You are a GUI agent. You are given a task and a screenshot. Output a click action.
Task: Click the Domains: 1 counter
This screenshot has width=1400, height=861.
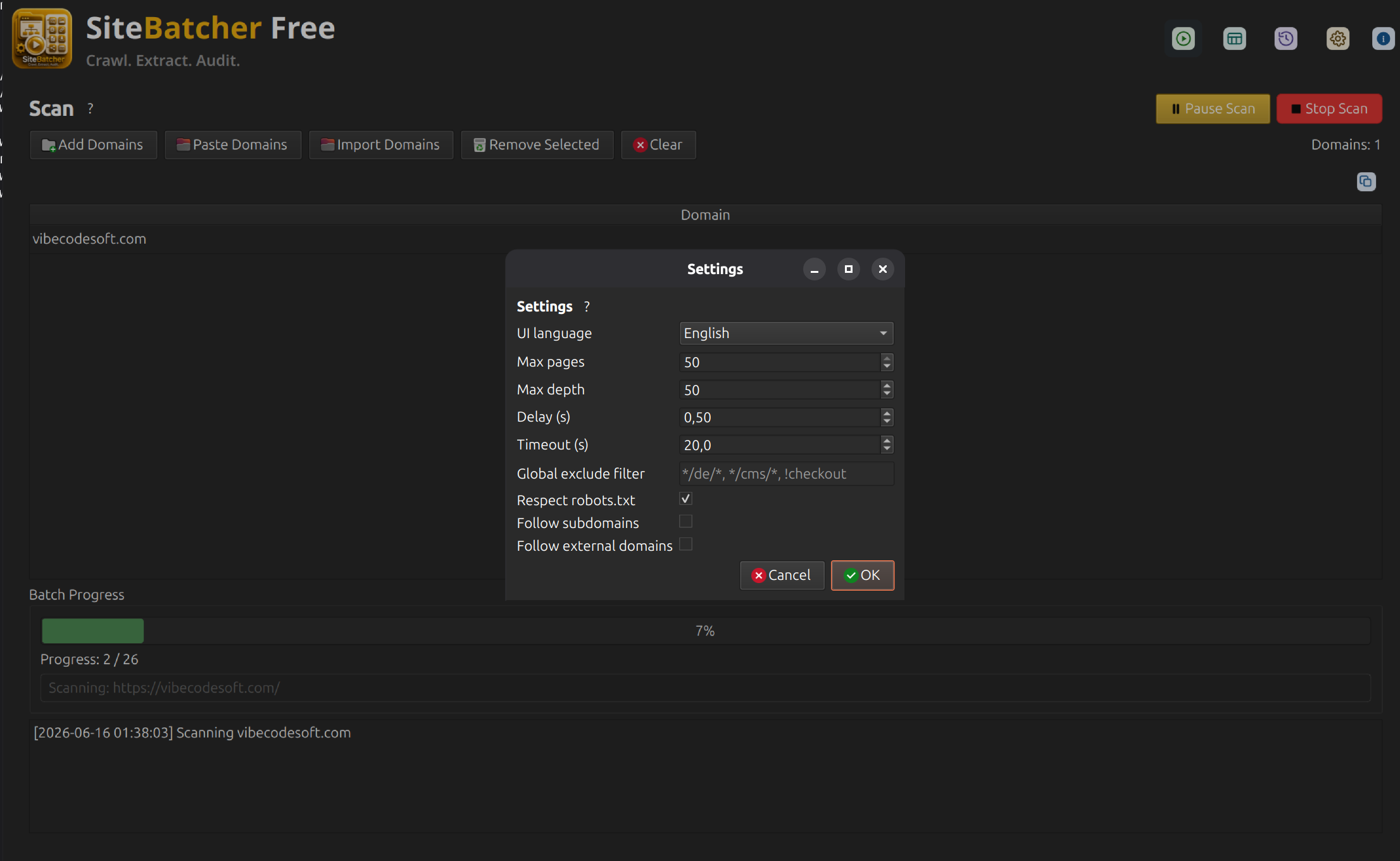[1346, 145]
